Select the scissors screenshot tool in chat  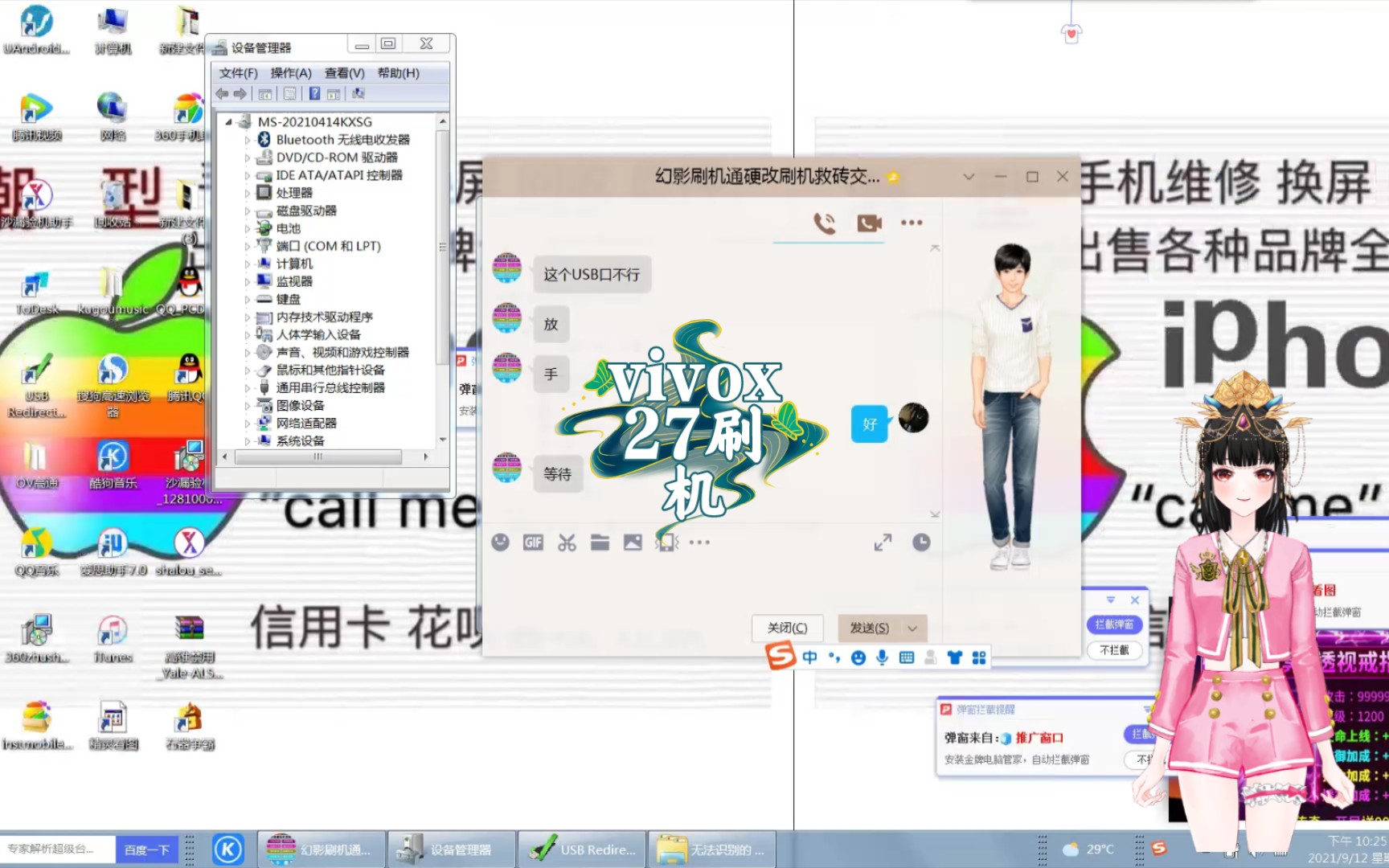tap(567, 542)
